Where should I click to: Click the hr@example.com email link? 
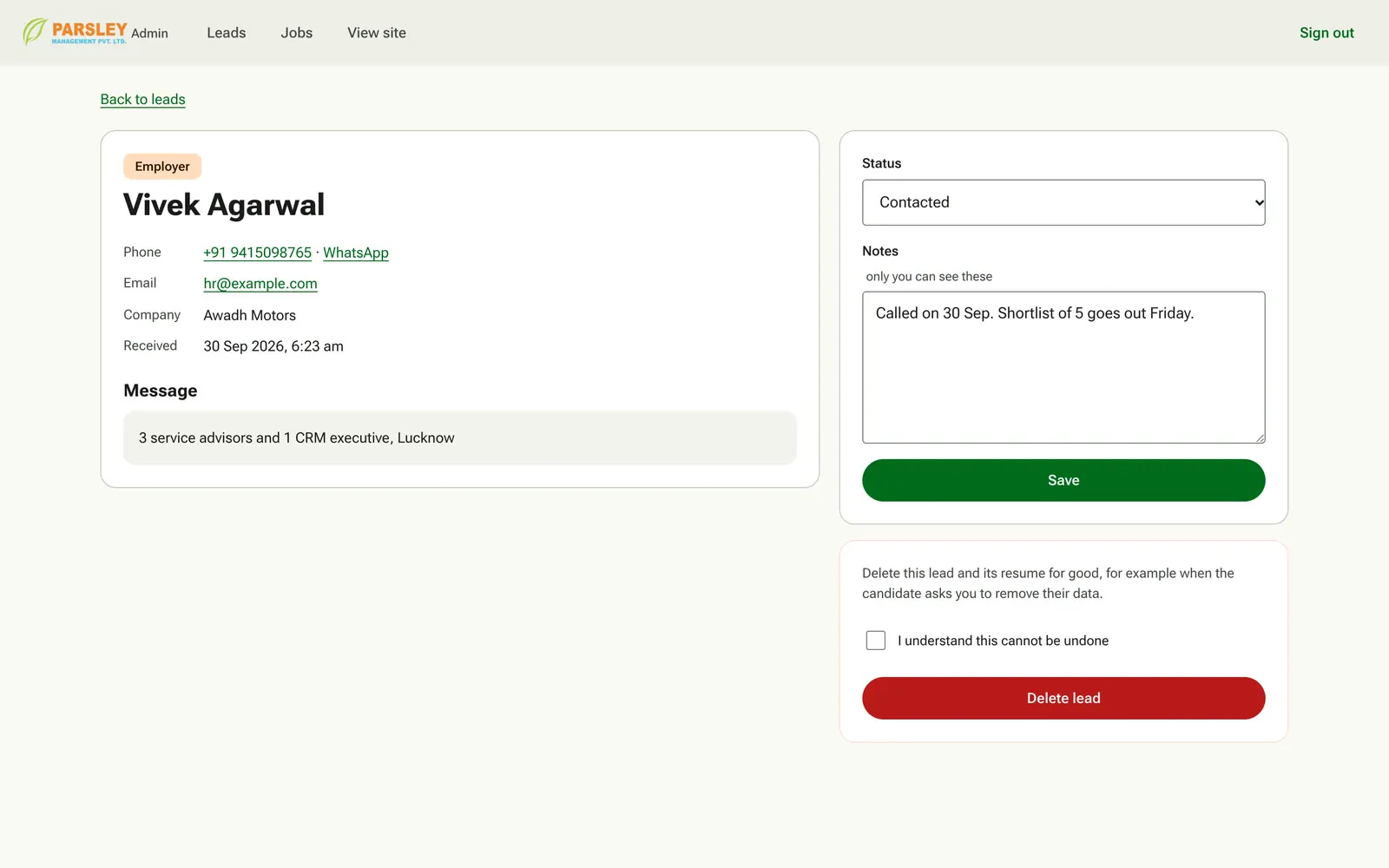click(x=260, y=284)
